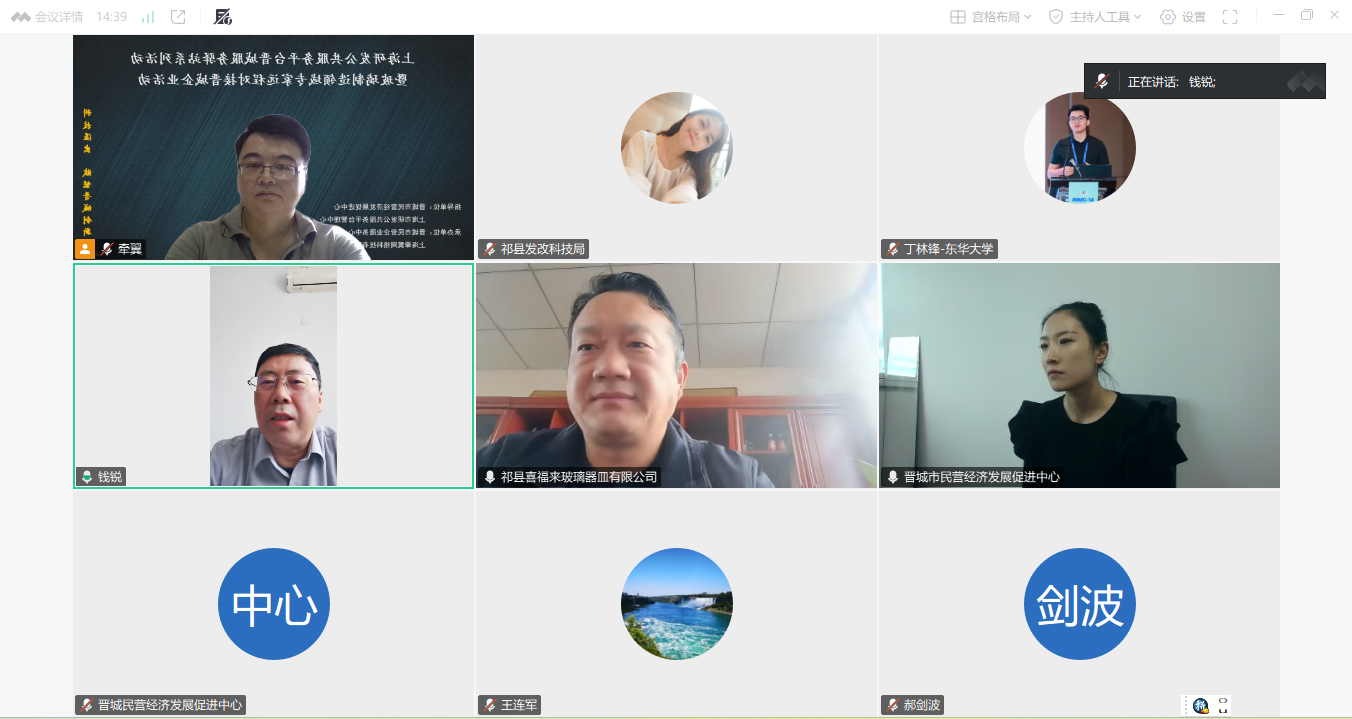Select the video tile of 钱锐
This screenshot has height=719, width=1352.
pyautogui.click(x=273, y=375)
